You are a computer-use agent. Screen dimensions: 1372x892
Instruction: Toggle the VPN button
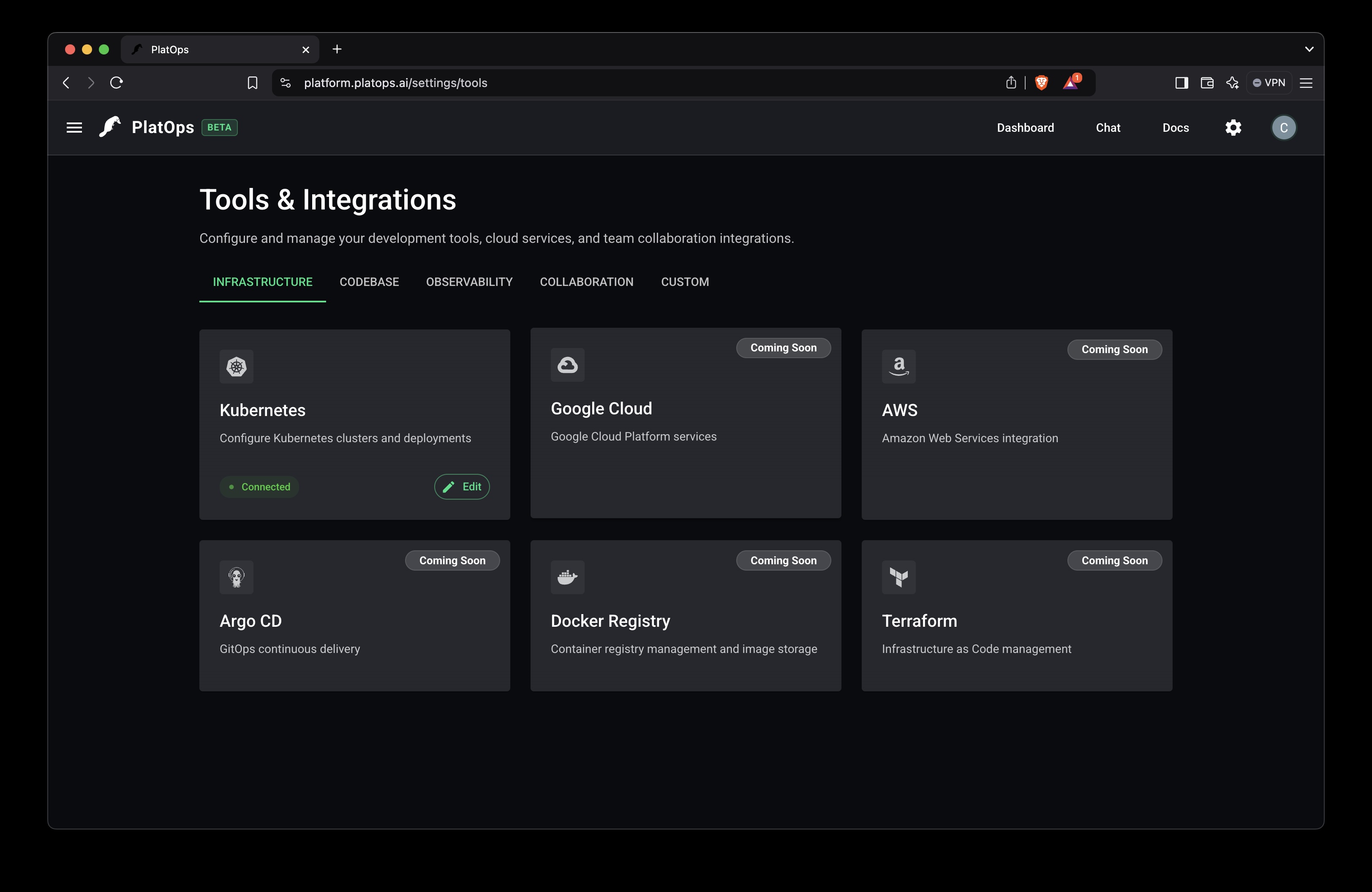click(x=1269, y=83)
